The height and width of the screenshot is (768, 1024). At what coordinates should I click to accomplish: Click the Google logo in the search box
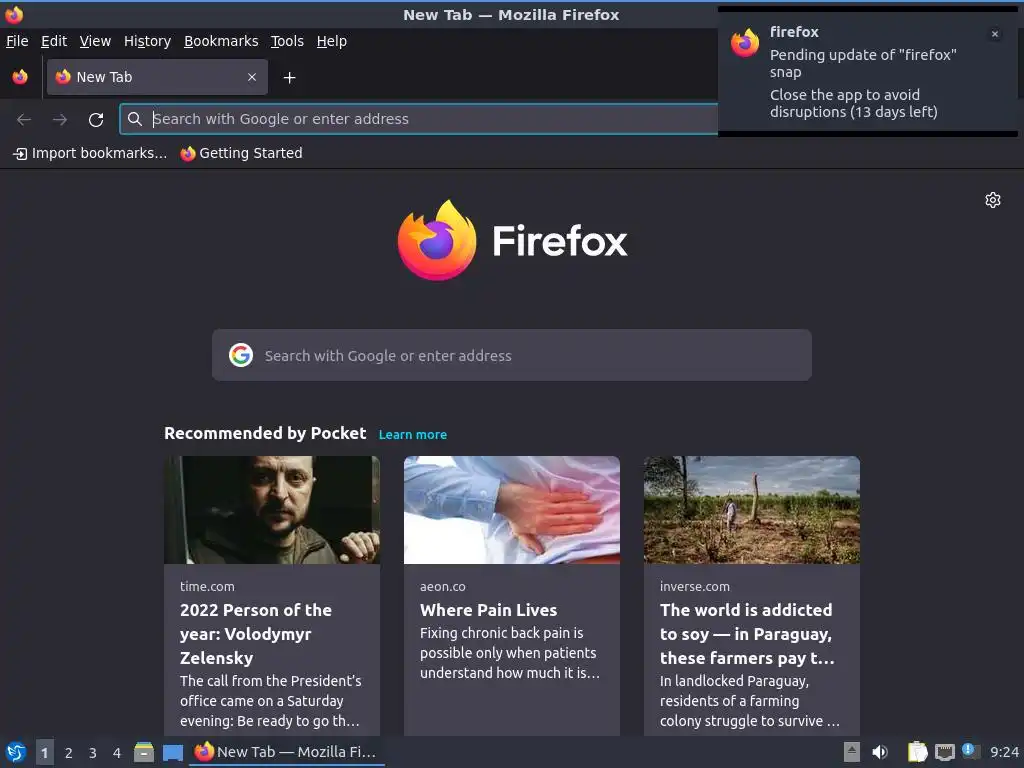tap(241, 355)
